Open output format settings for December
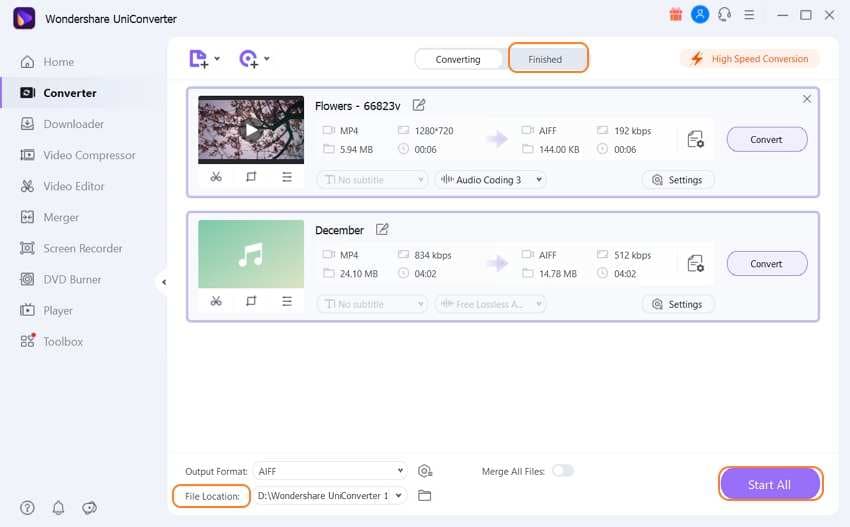Viewport: 850px width, 527px height. (x=696, y=264)
